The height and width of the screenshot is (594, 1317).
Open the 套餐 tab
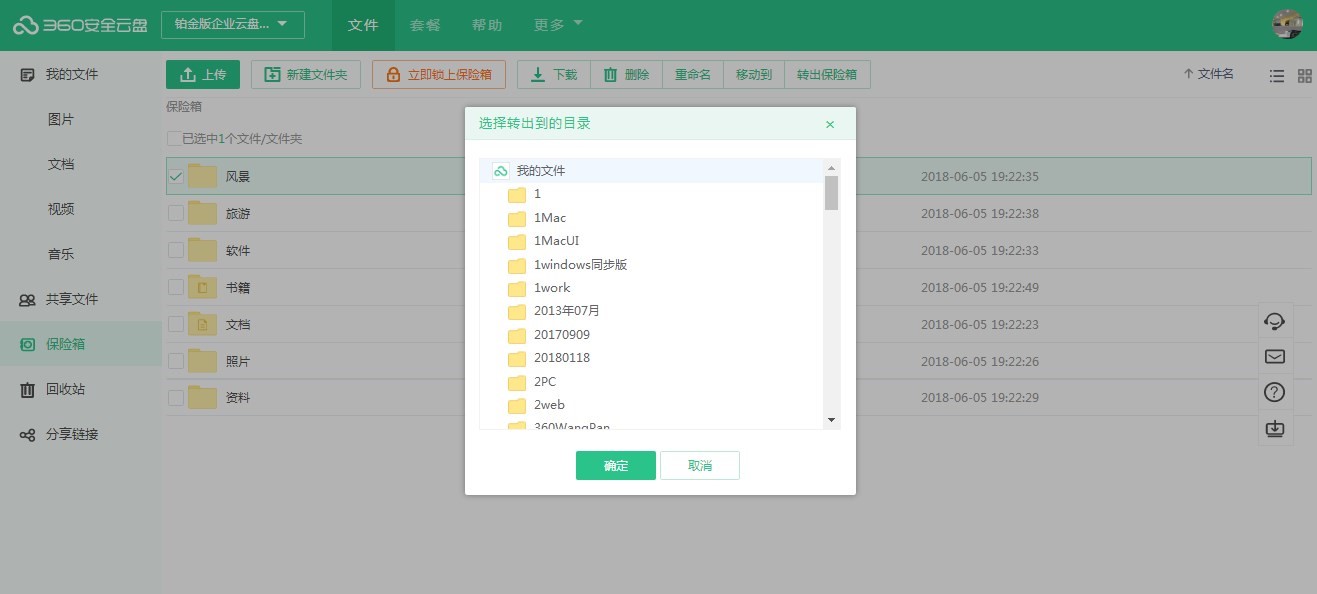[425, 25]
